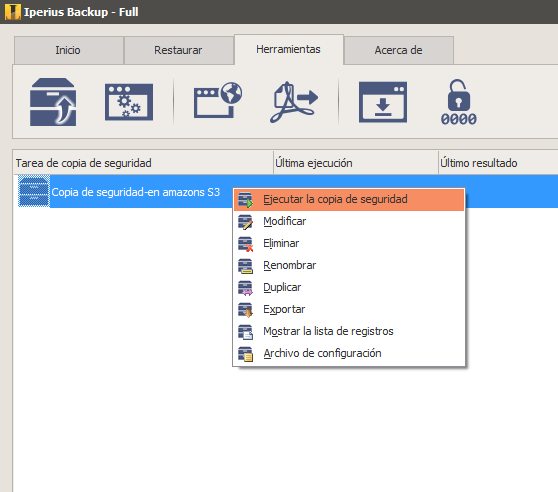Viewport: 558px width, 492px height.
Task: Click the backup box icon with upward arrow
Action: [x=53, y=102]
